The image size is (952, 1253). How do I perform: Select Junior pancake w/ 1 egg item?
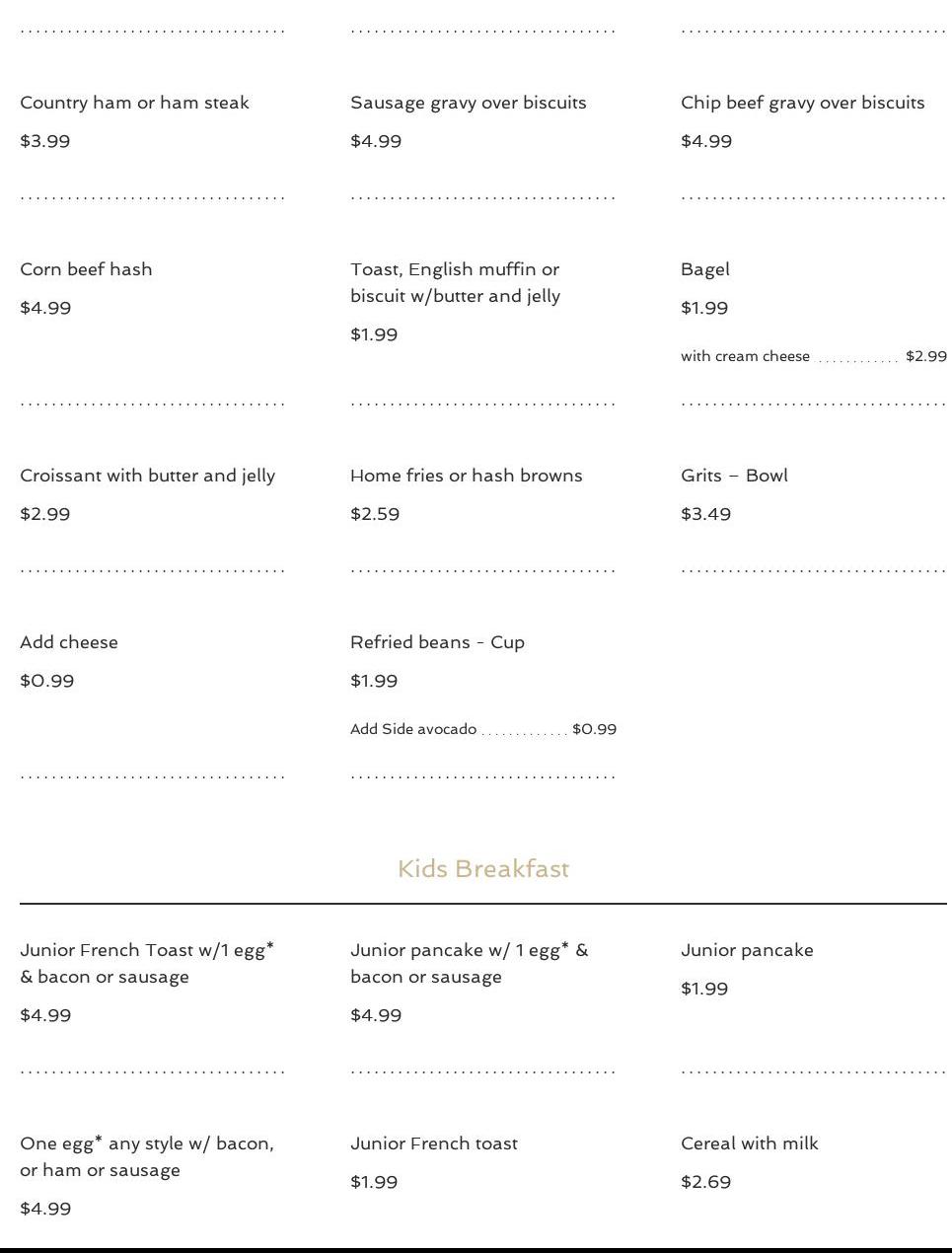pyautogui.click(x=469, y=963)
